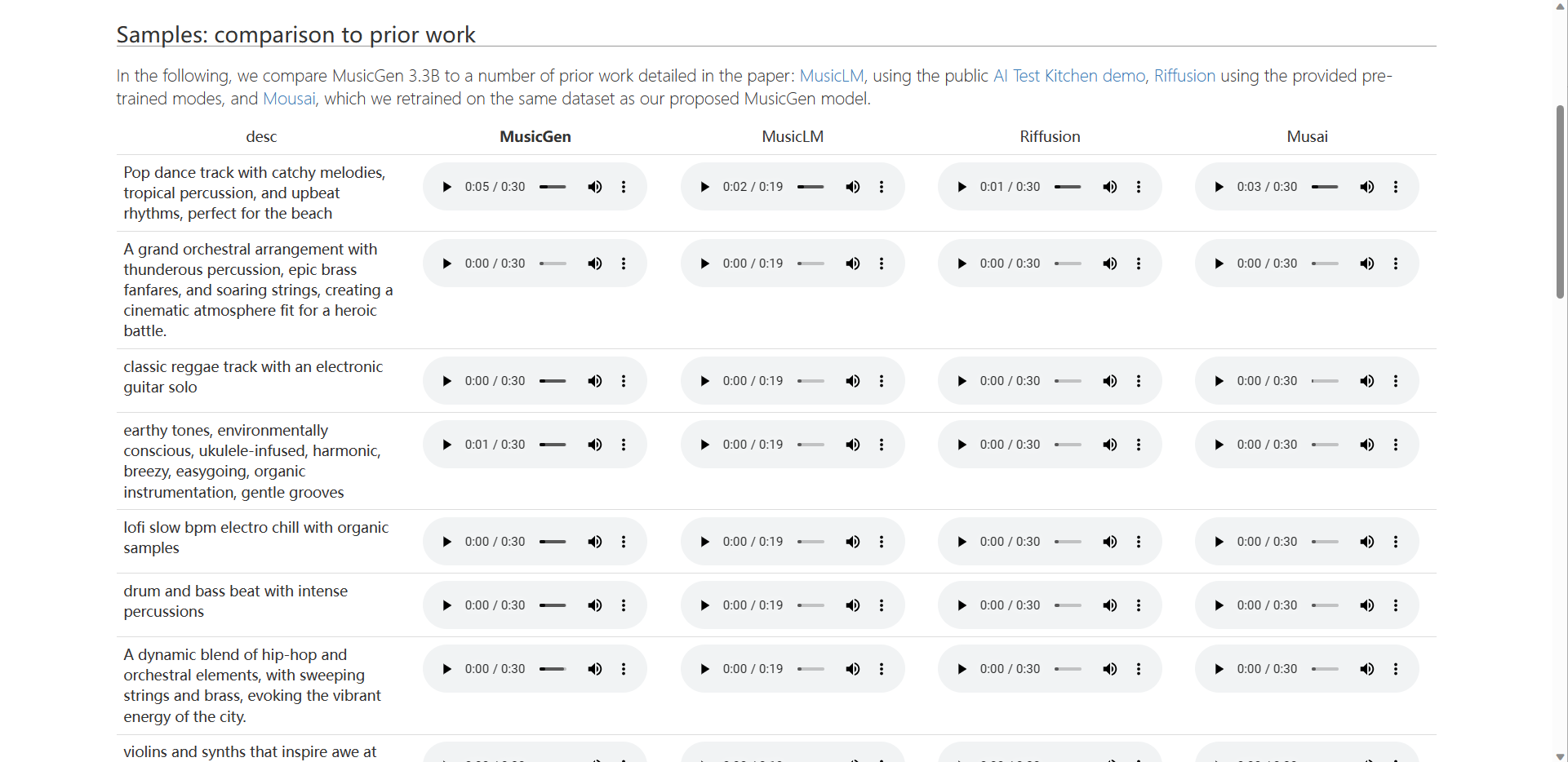The height and width of the screenshot is (762, 1568).
Task: Seek in MusicGen classic reggae progress bar
Action: click(x=553, y=381)
